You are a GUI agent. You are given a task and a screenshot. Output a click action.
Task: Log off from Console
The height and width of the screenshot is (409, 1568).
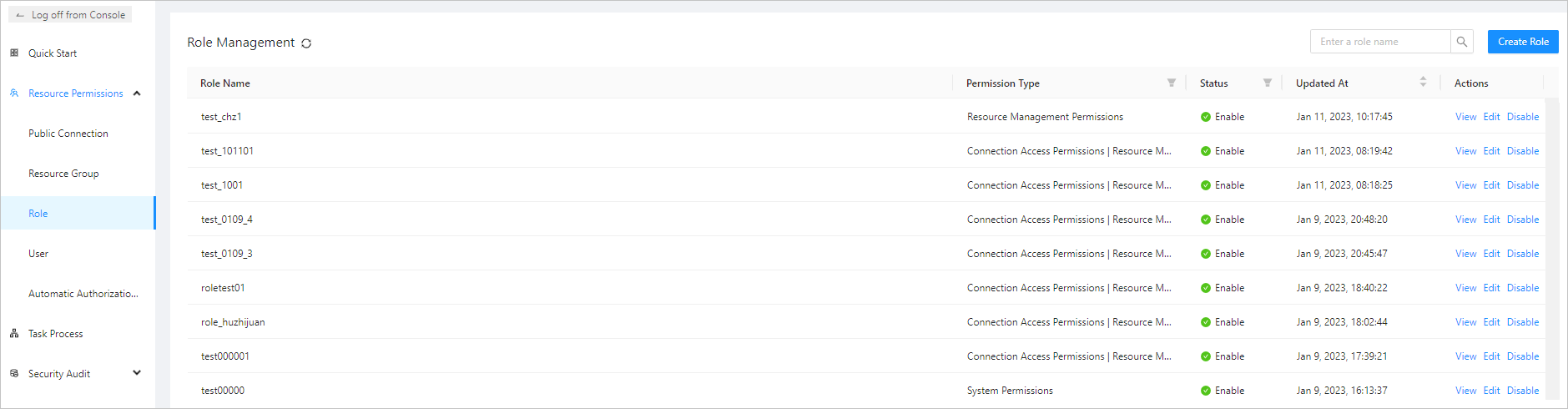click(70, 15)
